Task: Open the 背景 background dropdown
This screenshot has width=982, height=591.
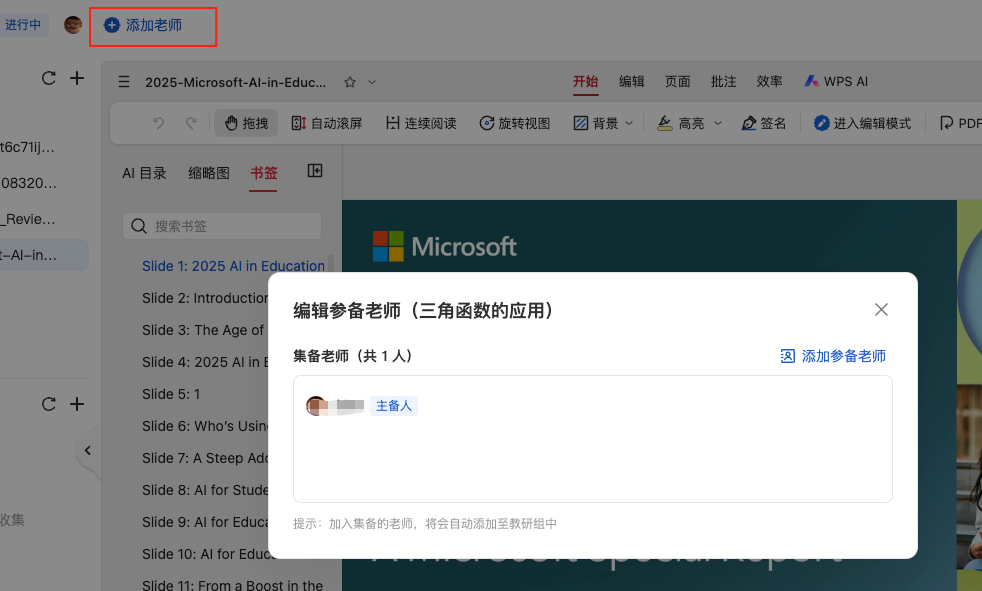Action: [601, 122]
